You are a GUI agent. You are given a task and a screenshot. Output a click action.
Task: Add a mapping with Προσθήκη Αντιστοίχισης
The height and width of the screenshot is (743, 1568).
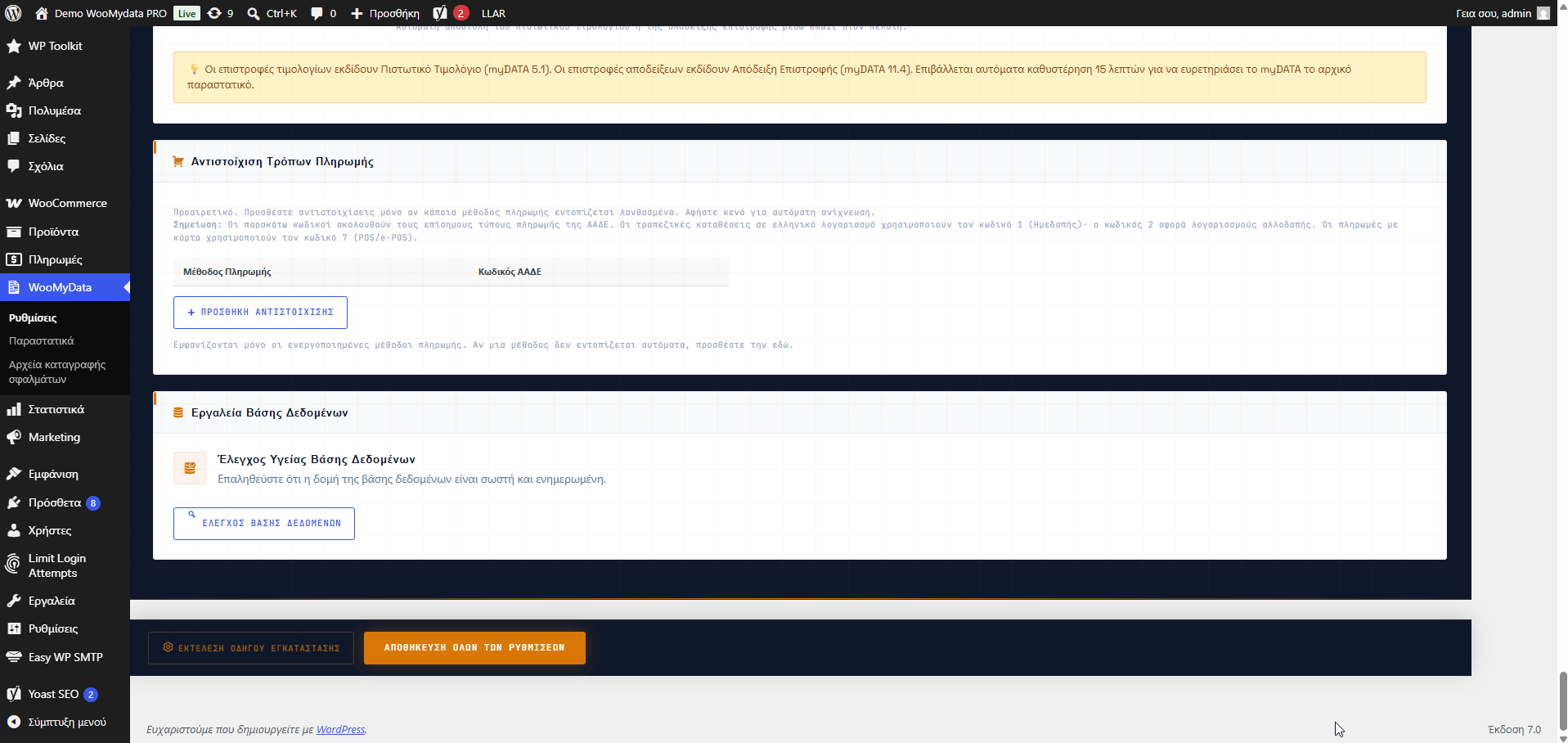coord(260,313)
